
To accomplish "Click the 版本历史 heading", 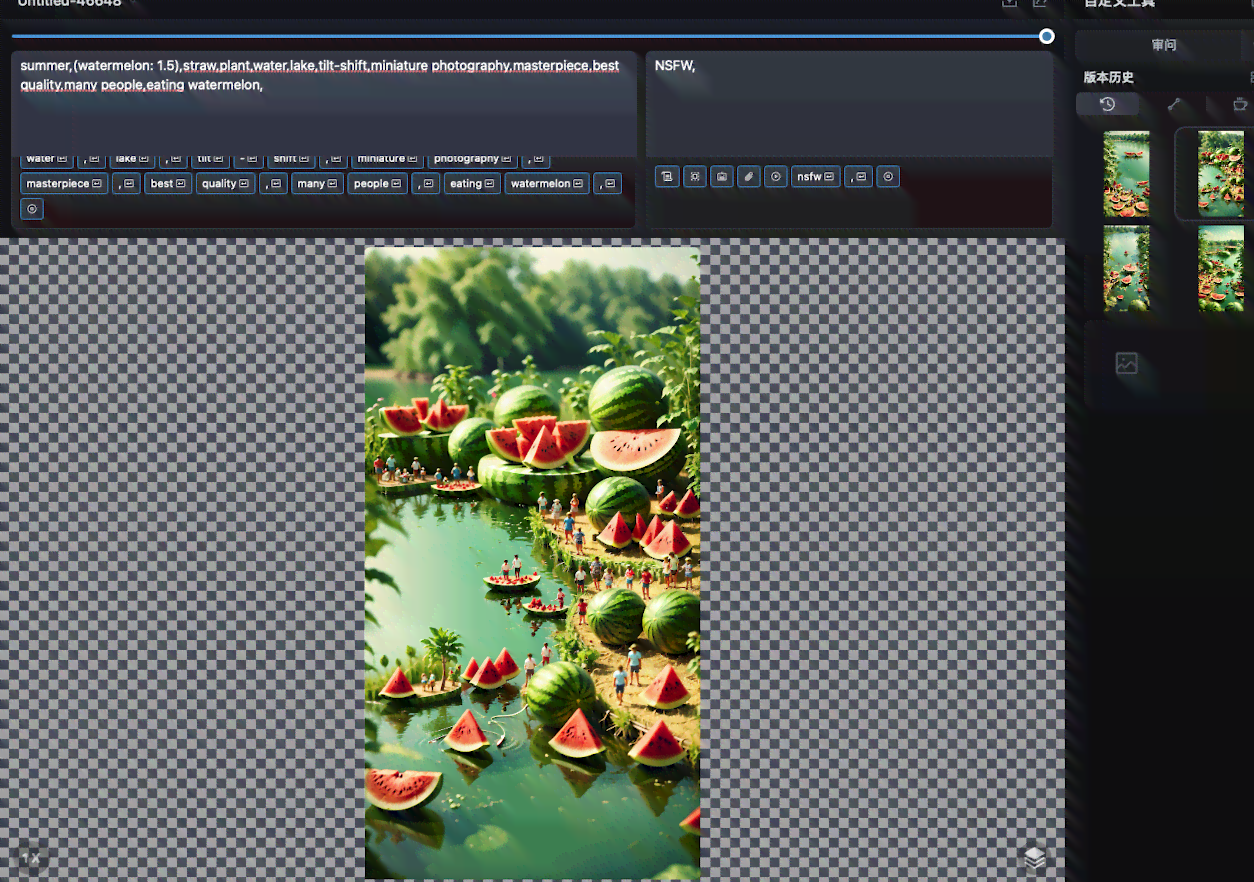I will point(1109,77).
